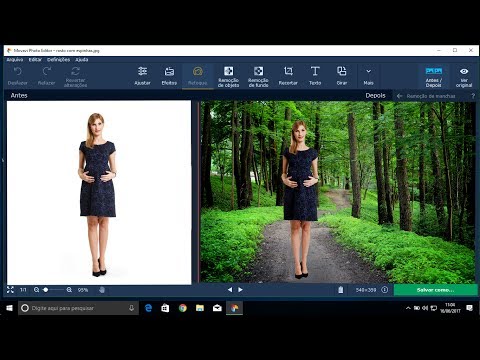Image resolution: width=480 pixels, height=360 pixels.
Task: Open the Arquivo menu
Action: pos(15,60)
